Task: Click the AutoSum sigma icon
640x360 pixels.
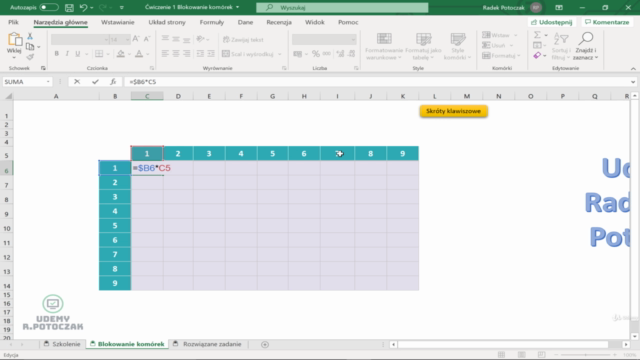Action: click(538, 35)
